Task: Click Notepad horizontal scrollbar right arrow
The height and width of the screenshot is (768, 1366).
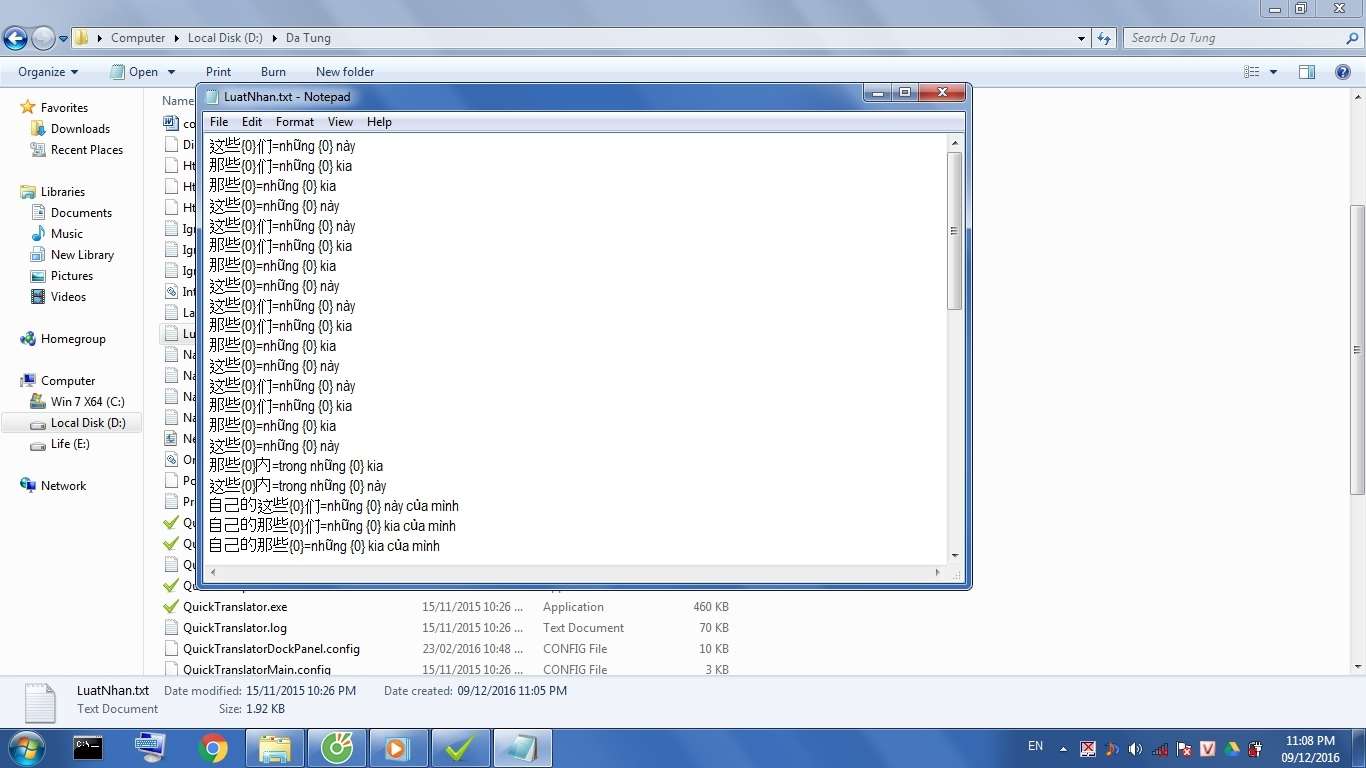Action: (937, 573)
